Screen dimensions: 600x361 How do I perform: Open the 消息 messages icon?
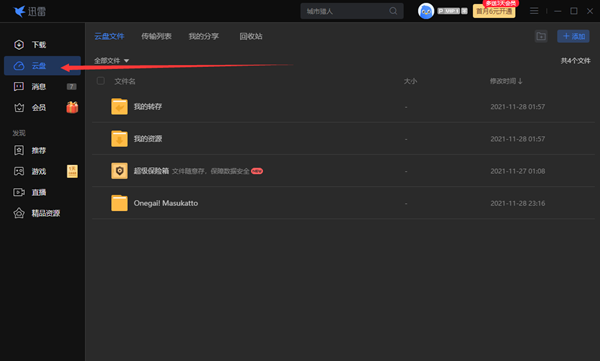19,87
